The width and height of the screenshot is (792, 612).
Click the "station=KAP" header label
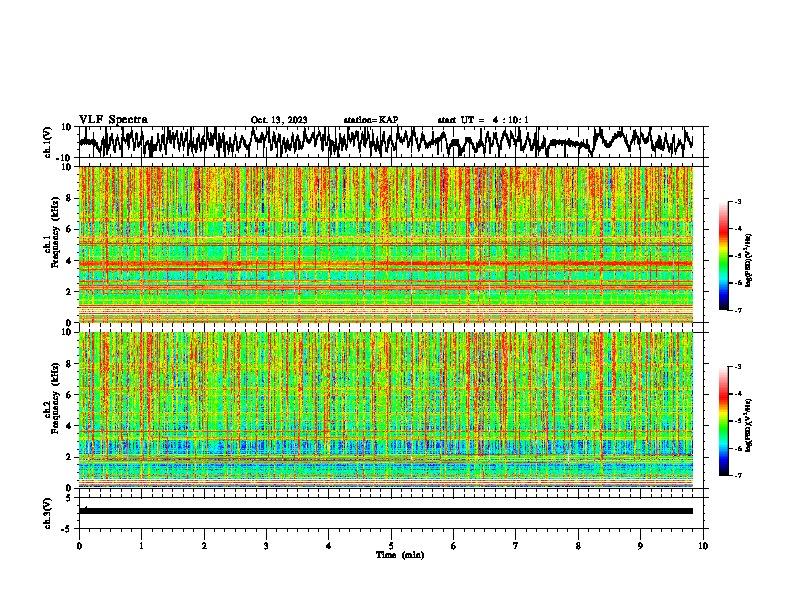pyautogui.click(x=371, y=120)
